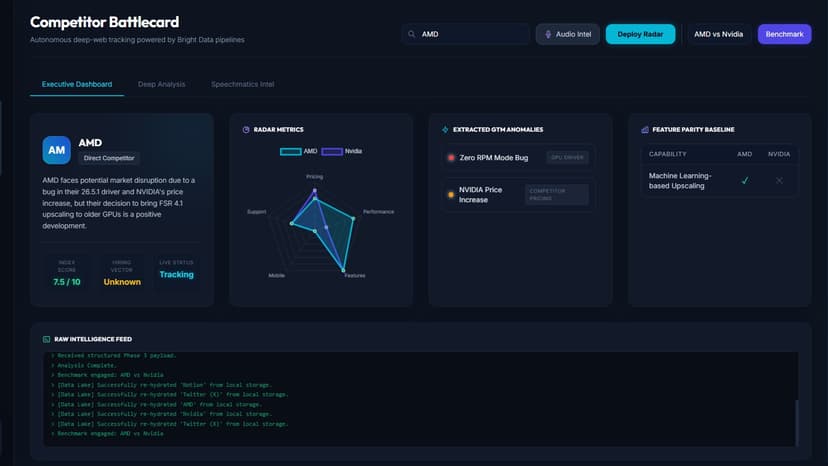This screenshot has height=466, width=828.
Task: Switch to the Deep Analysis tab
Action: (162, 85)
